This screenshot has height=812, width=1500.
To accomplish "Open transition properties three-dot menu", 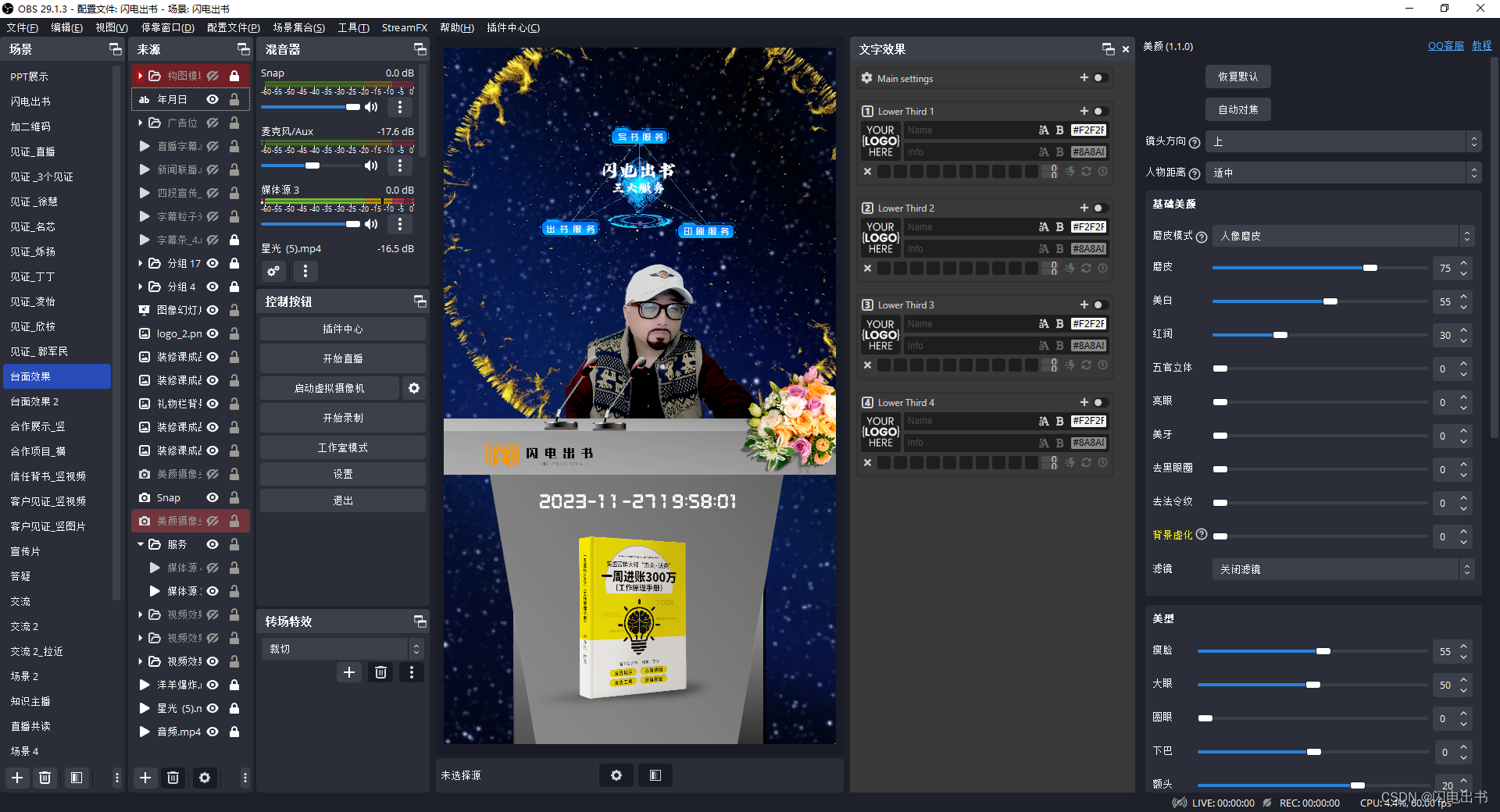I will [x=412, y=672].
